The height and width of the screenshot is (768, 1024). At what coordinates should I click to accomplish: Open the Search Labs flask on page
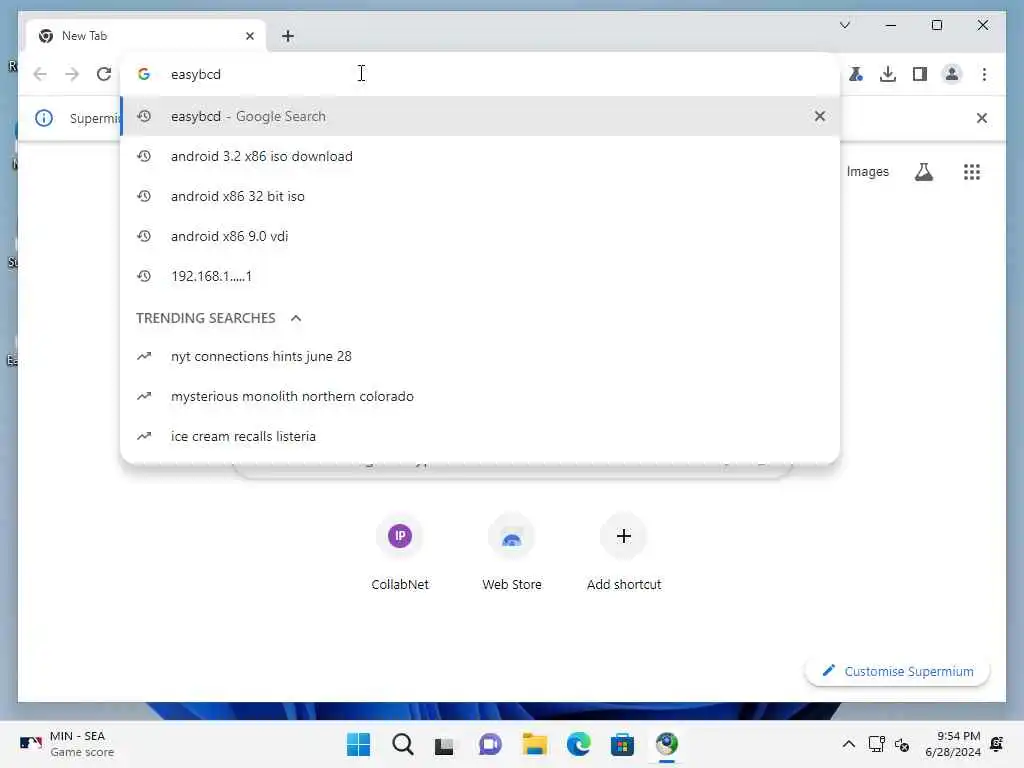[923, 172]
